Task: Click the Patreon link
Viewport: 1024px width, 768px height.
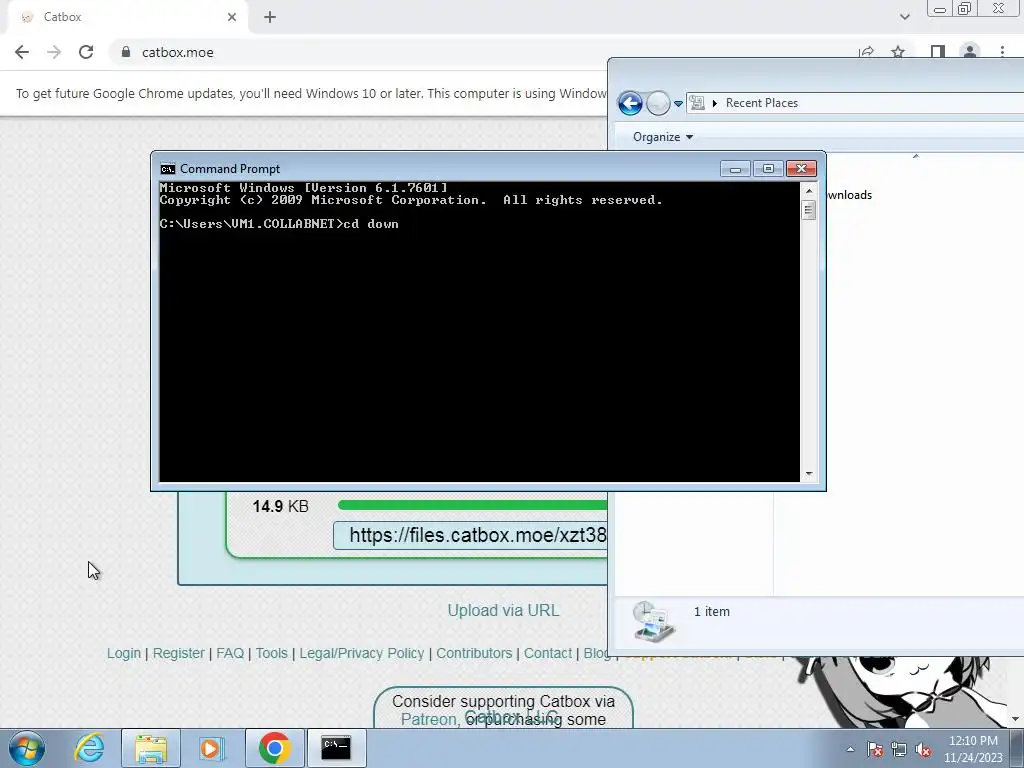Action: click(428, 720)
